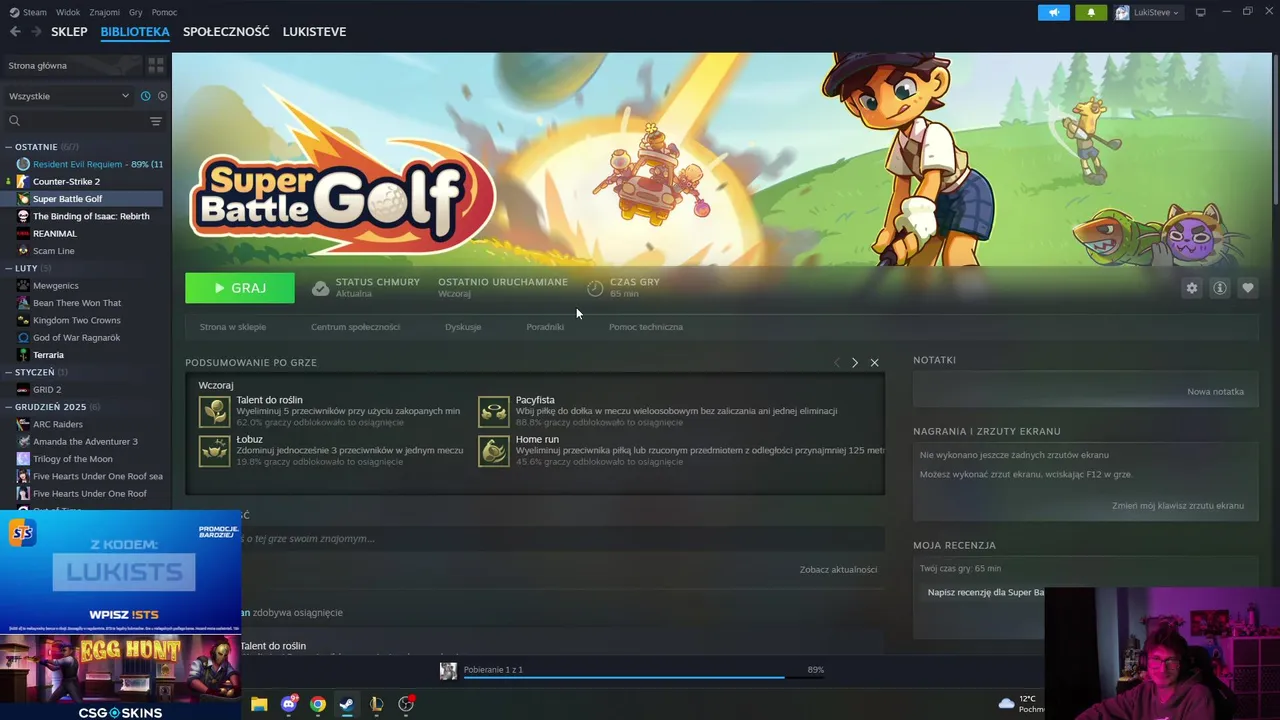
Task: Click the Home run achievement icon
Action: point(494,451)
